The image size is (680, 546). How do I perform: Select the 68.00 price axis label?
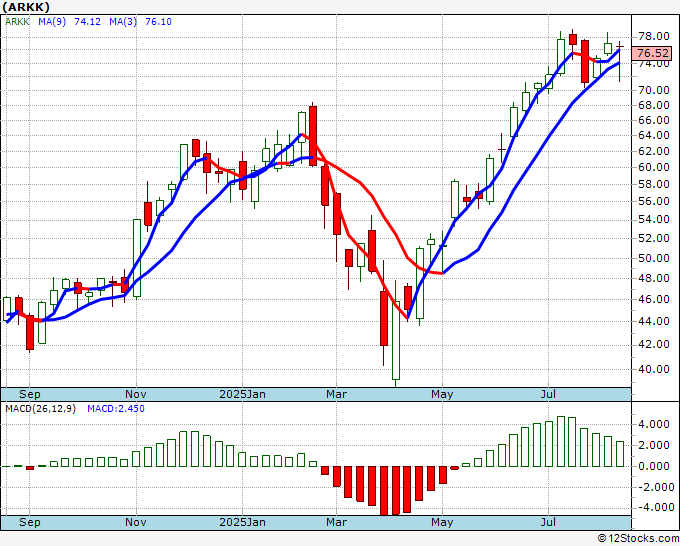(x=654, y=105)
